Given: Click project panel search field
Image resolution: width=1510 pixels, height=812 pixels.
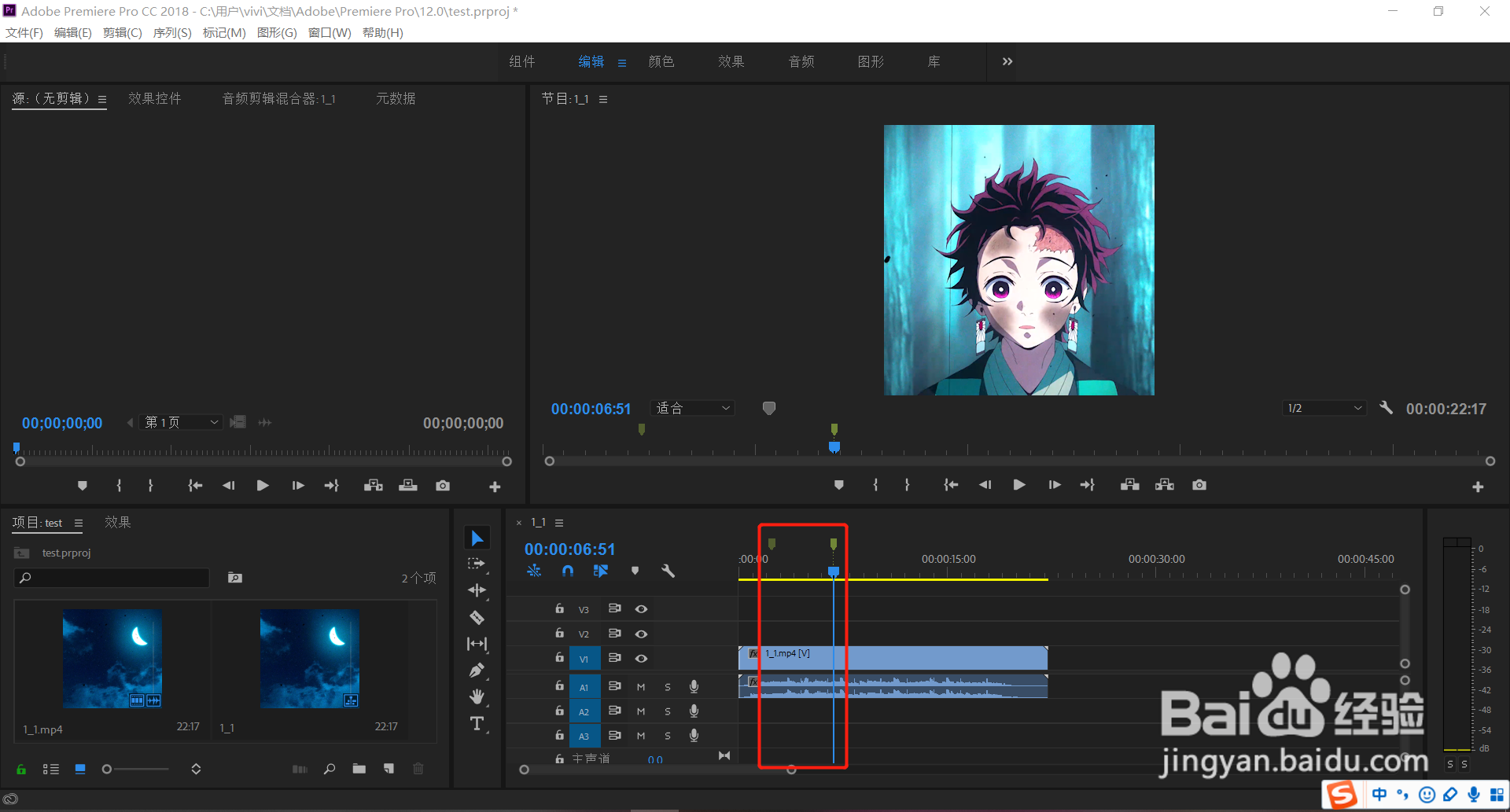Looking at the screenshot, I should click(112, 578).
